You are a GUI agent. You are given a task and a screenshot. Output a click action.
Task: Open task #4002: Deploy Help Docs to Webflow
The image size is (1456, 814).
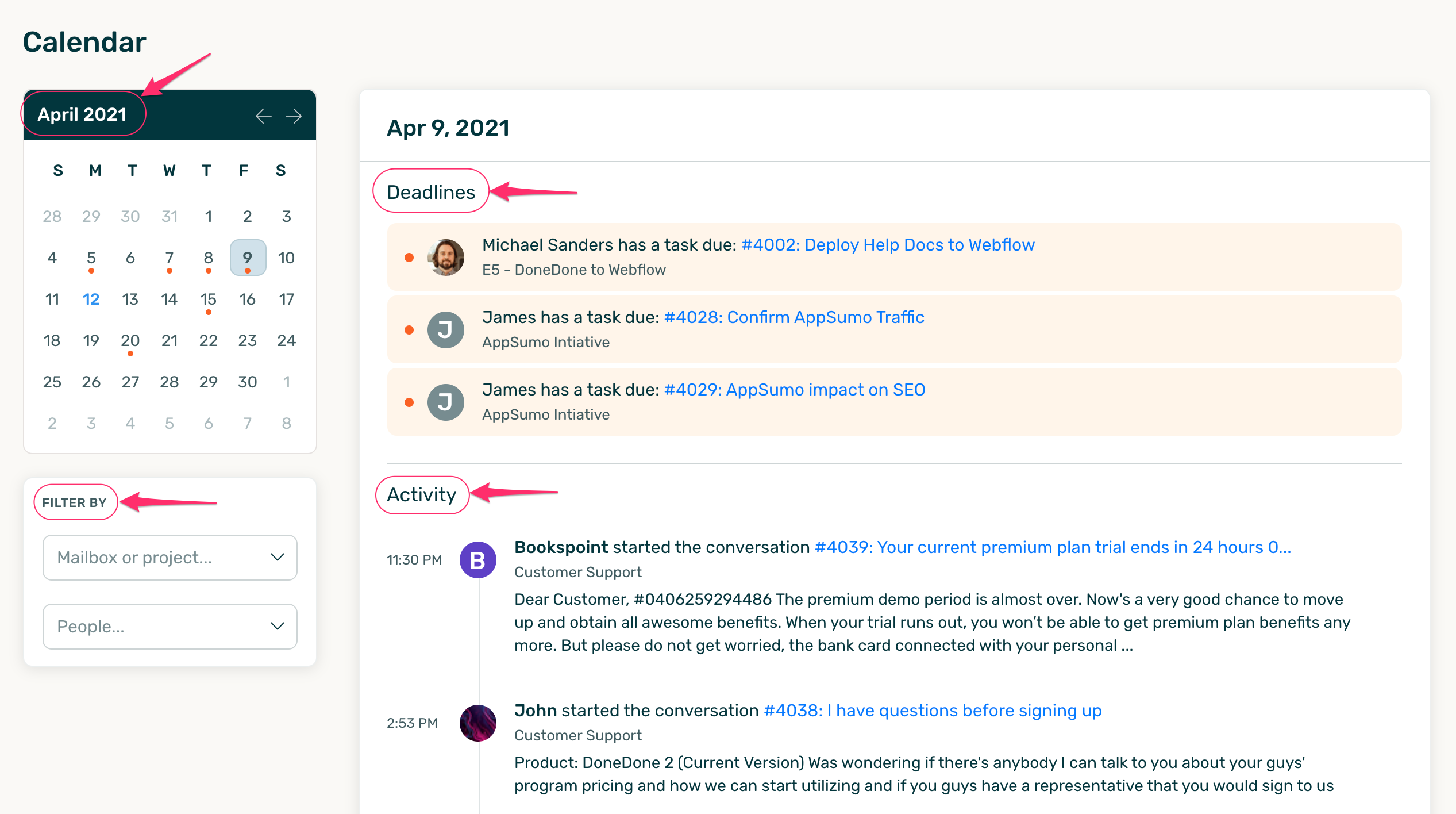coord(888,245)
